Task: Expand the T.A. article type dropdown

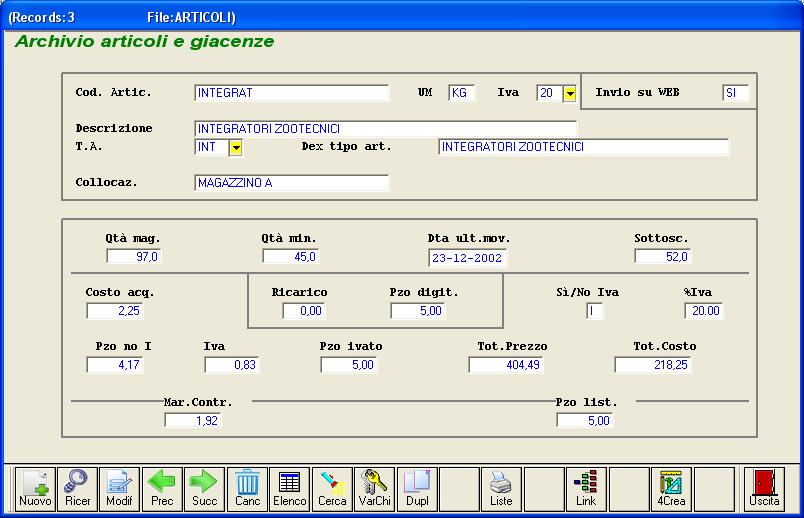Action: (235, 148)
